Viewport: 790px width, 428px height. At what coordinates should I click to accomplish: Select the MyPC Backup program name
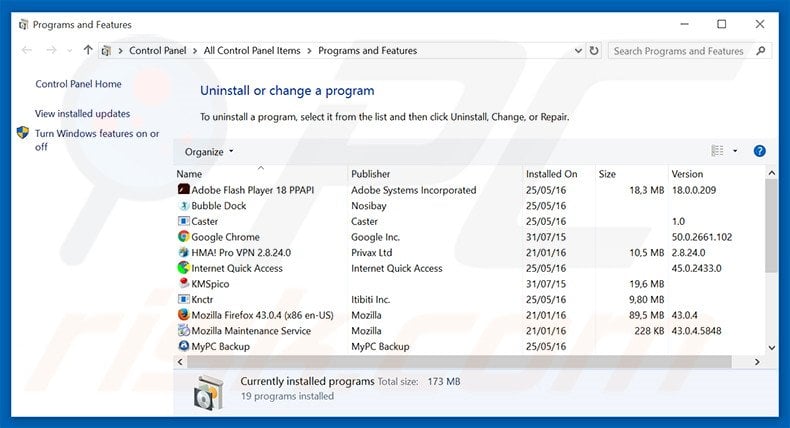click(x=220, y=346)
